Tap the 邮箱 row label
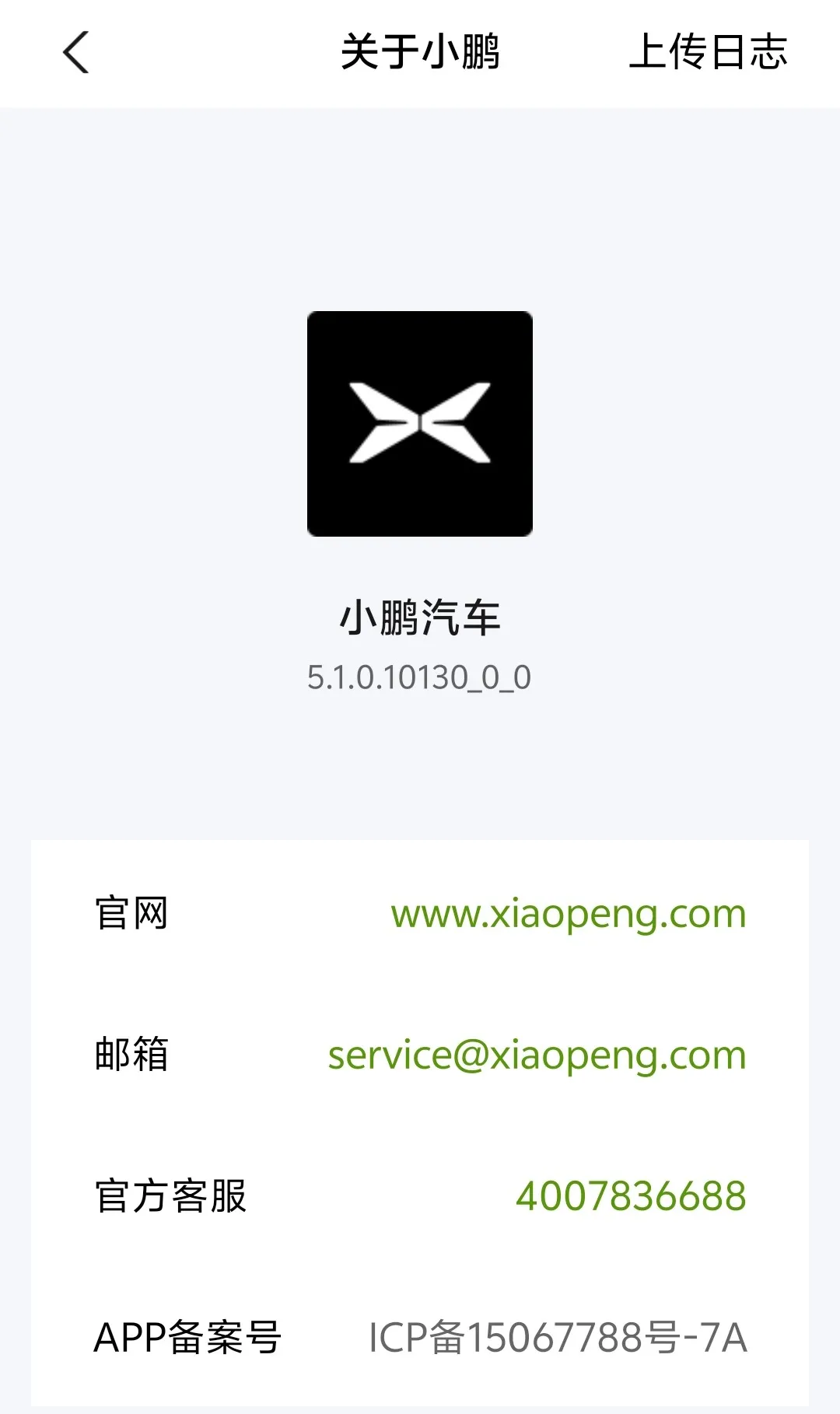The image size is (840, 1414). tap(131, 1055)
